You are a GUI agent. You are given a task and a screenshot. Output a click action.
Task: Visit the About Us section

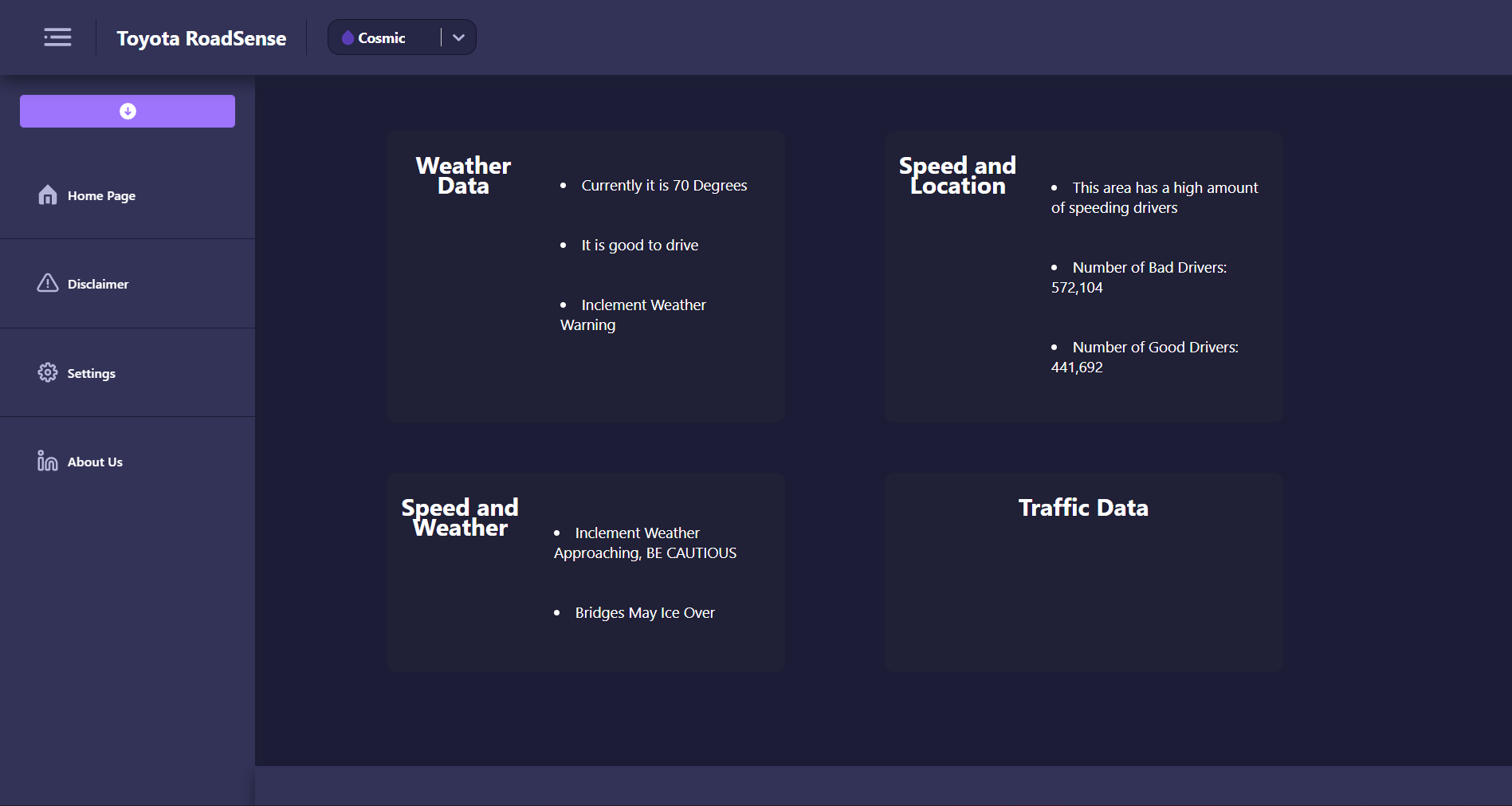[x=95, y=461]
